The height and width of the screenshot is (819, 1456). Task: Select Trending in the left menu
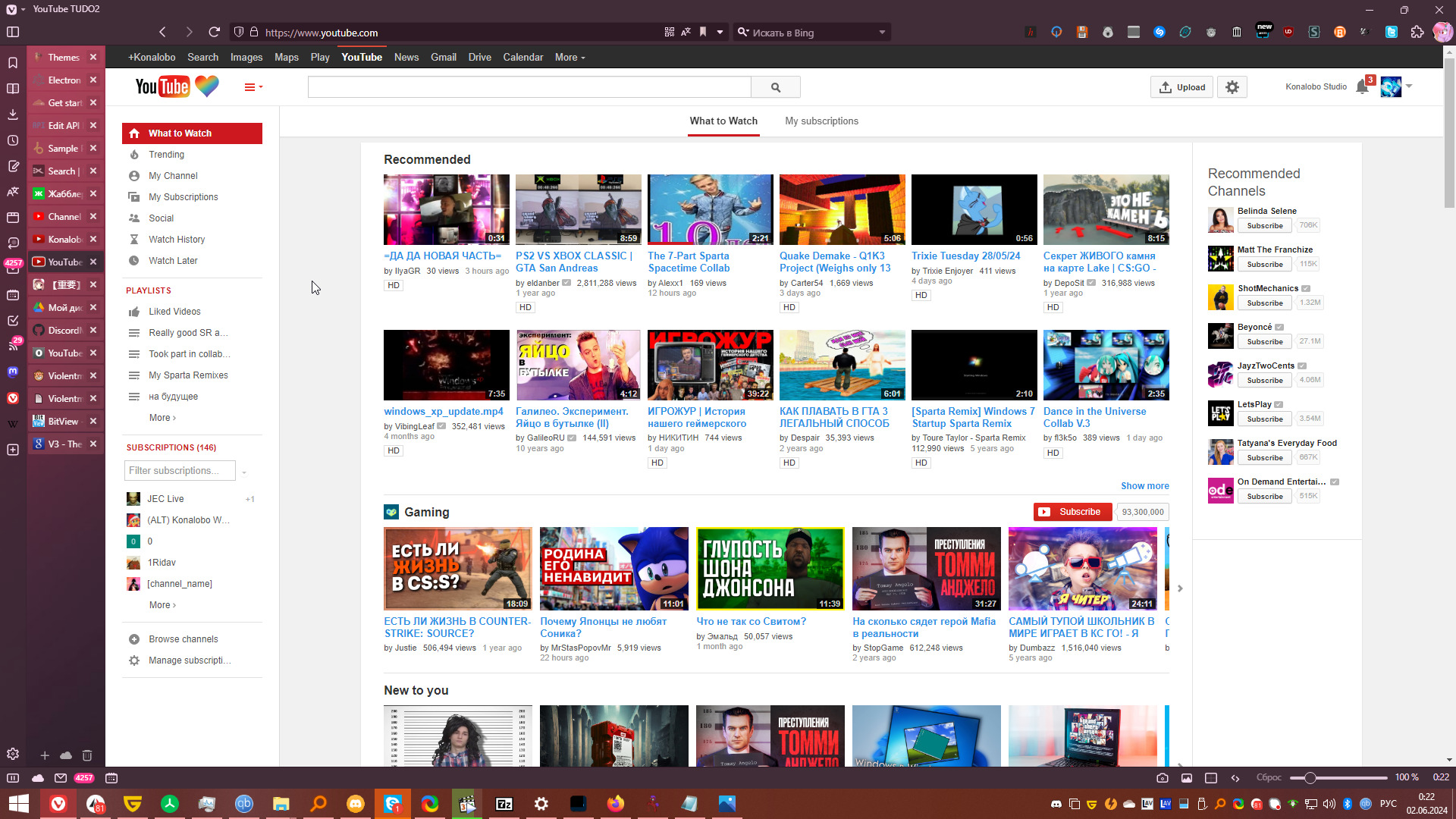(166, 155)
